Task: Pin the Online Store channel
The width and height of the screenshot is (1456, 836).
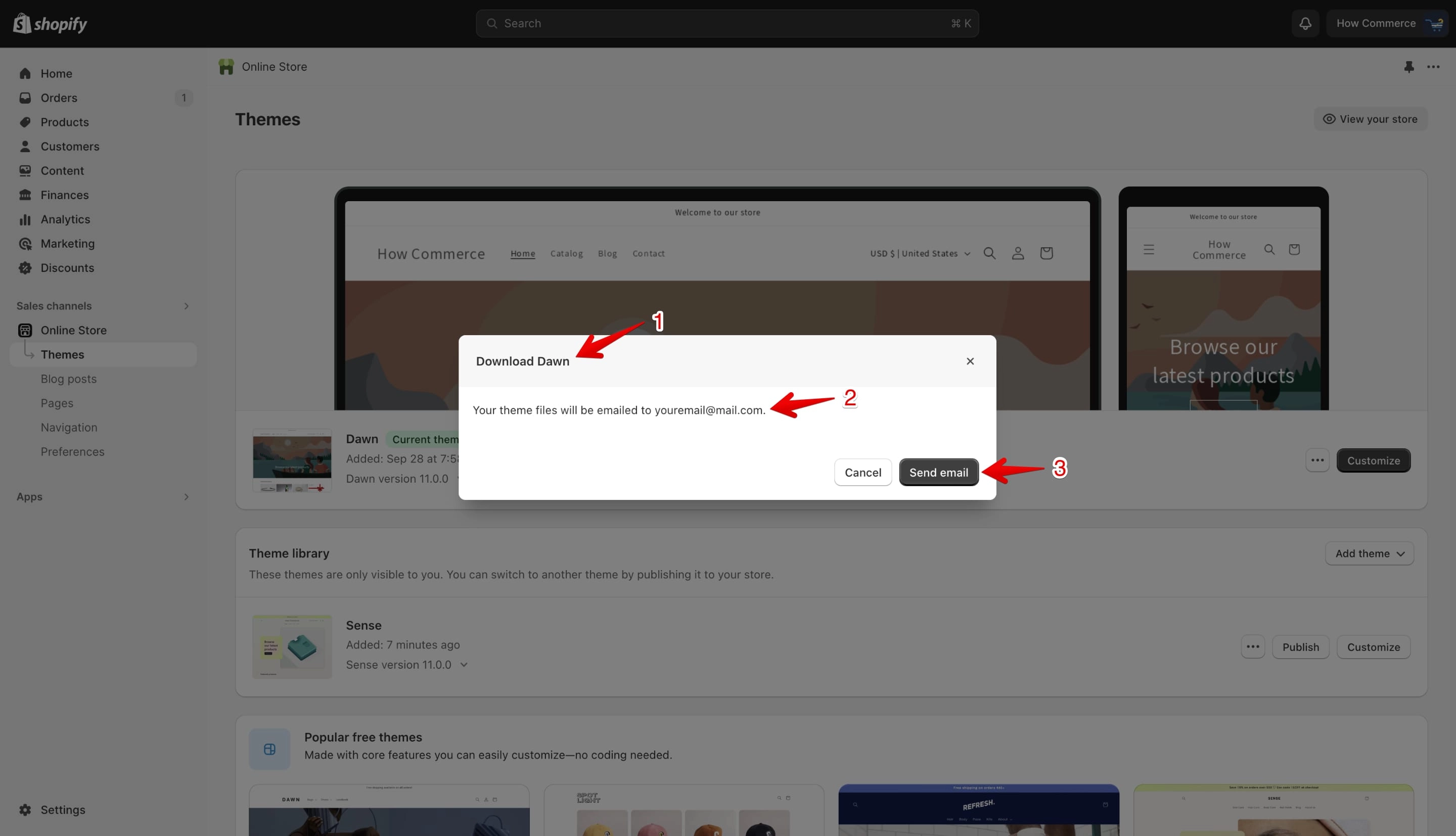Action: pyautogui.click(x=1409, y=67)
